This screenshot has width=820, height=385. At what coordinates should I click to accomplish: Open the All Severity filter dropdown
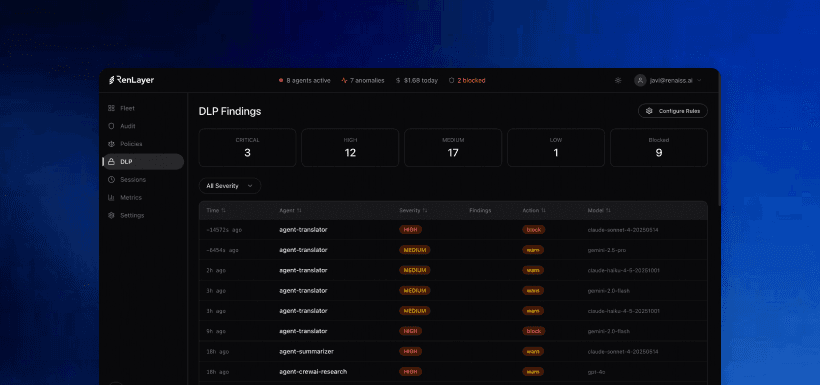click(x=230, y=186)
